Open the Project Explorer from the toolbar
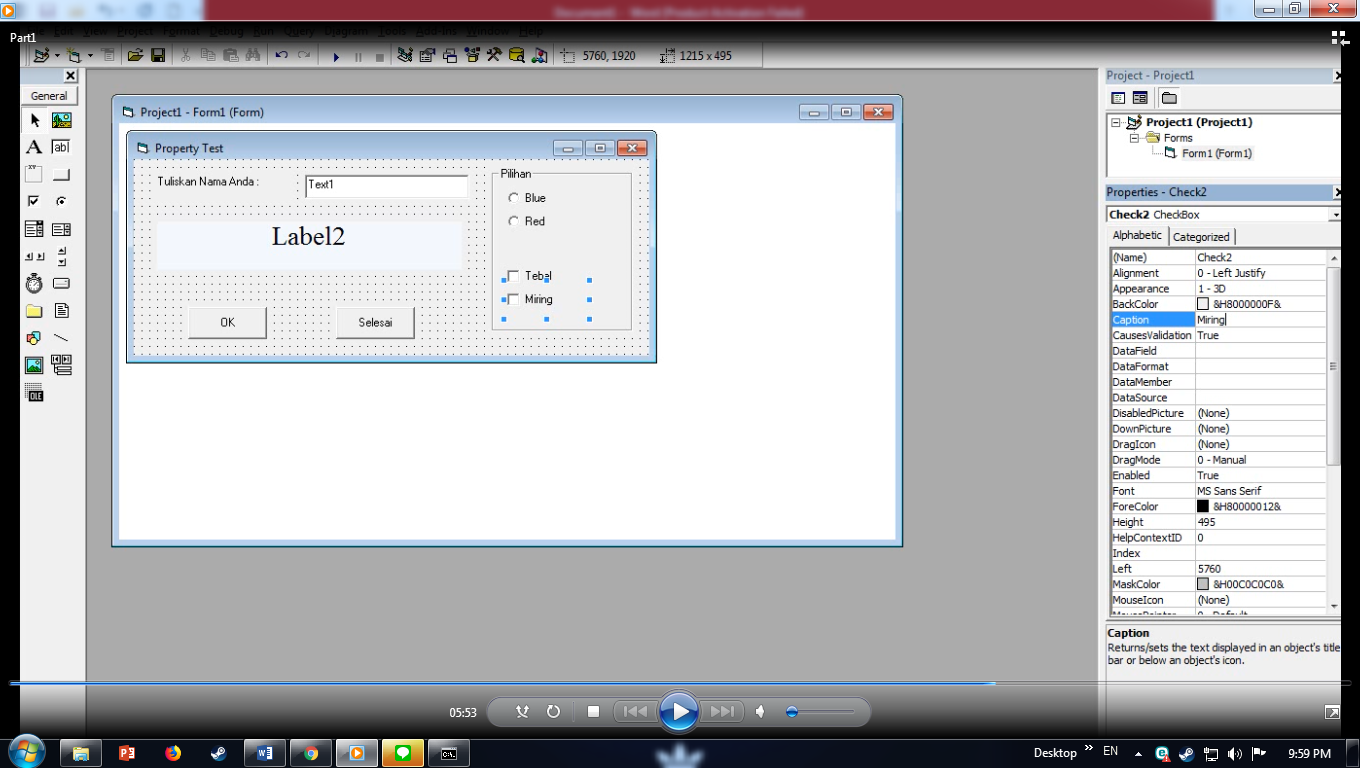The width and height of the screenshot is (1360, 768). pos(404,56)
